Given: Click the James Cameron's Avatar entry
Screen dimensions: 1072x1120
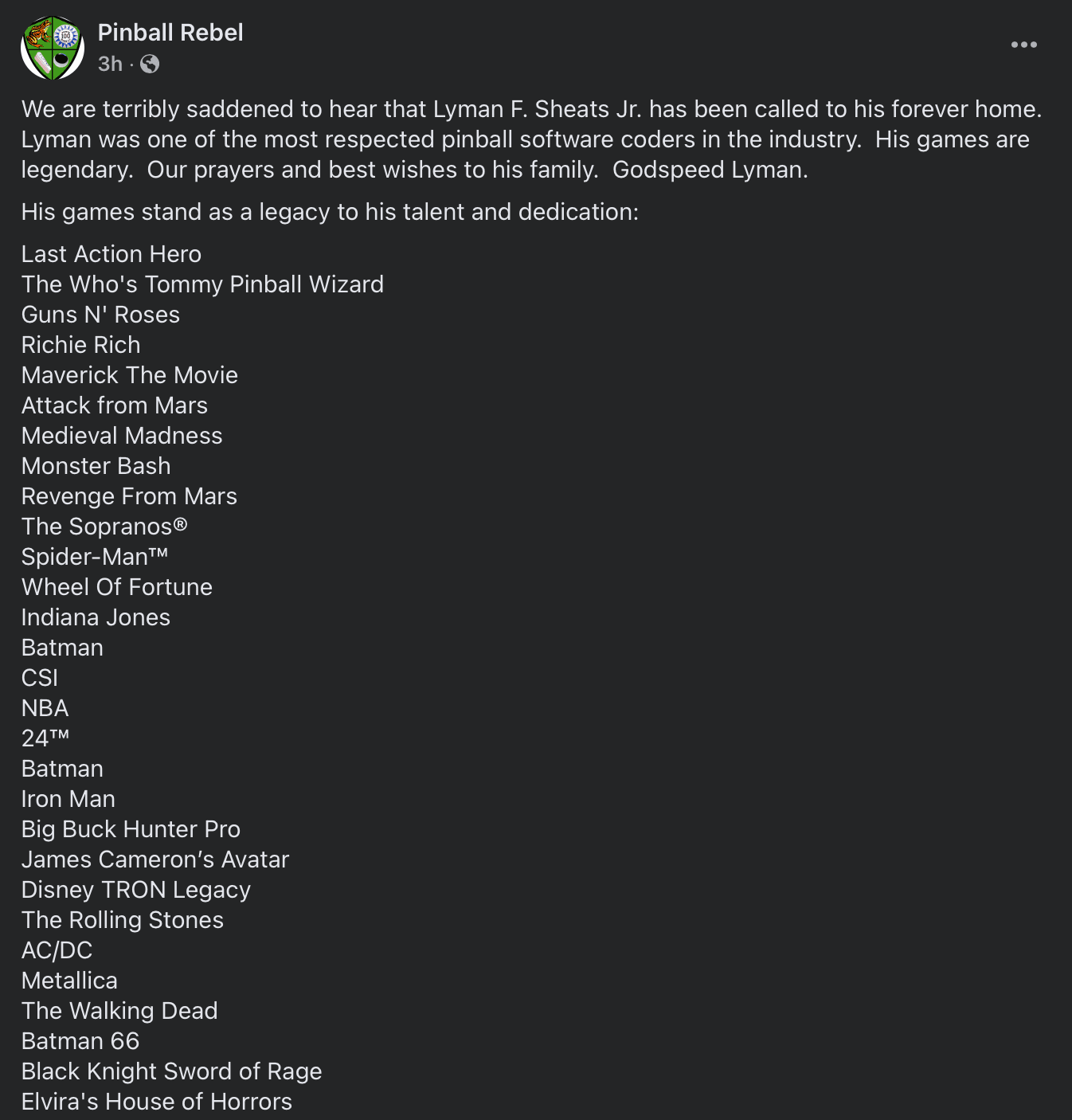Looking at the screenshot, I should 155,860.
